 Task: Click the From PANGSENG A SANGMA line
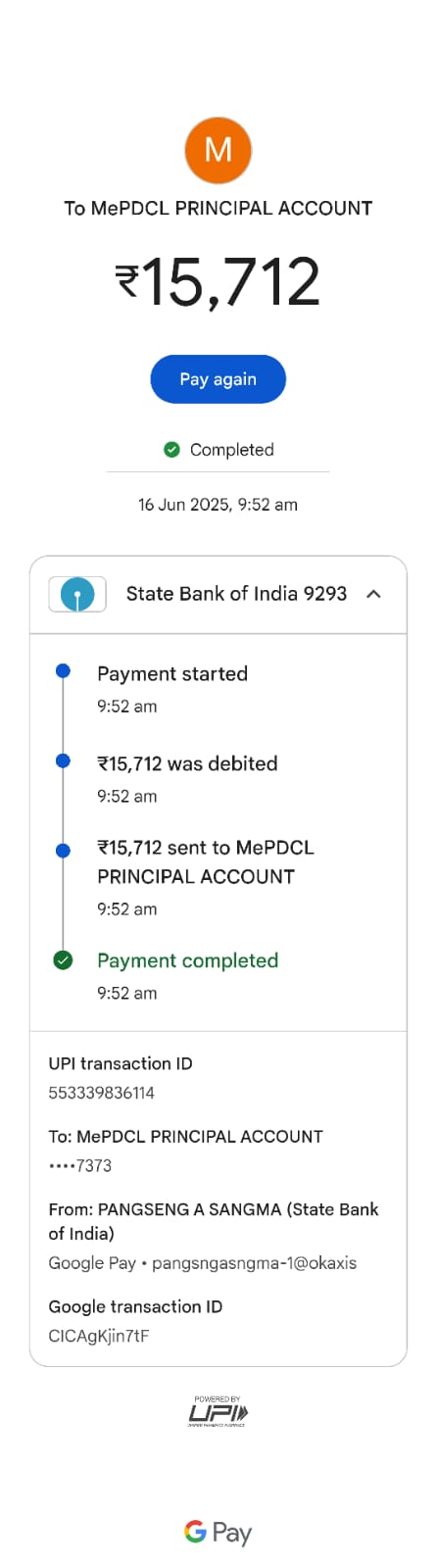pyautogui.click(x=214, y=1221)
